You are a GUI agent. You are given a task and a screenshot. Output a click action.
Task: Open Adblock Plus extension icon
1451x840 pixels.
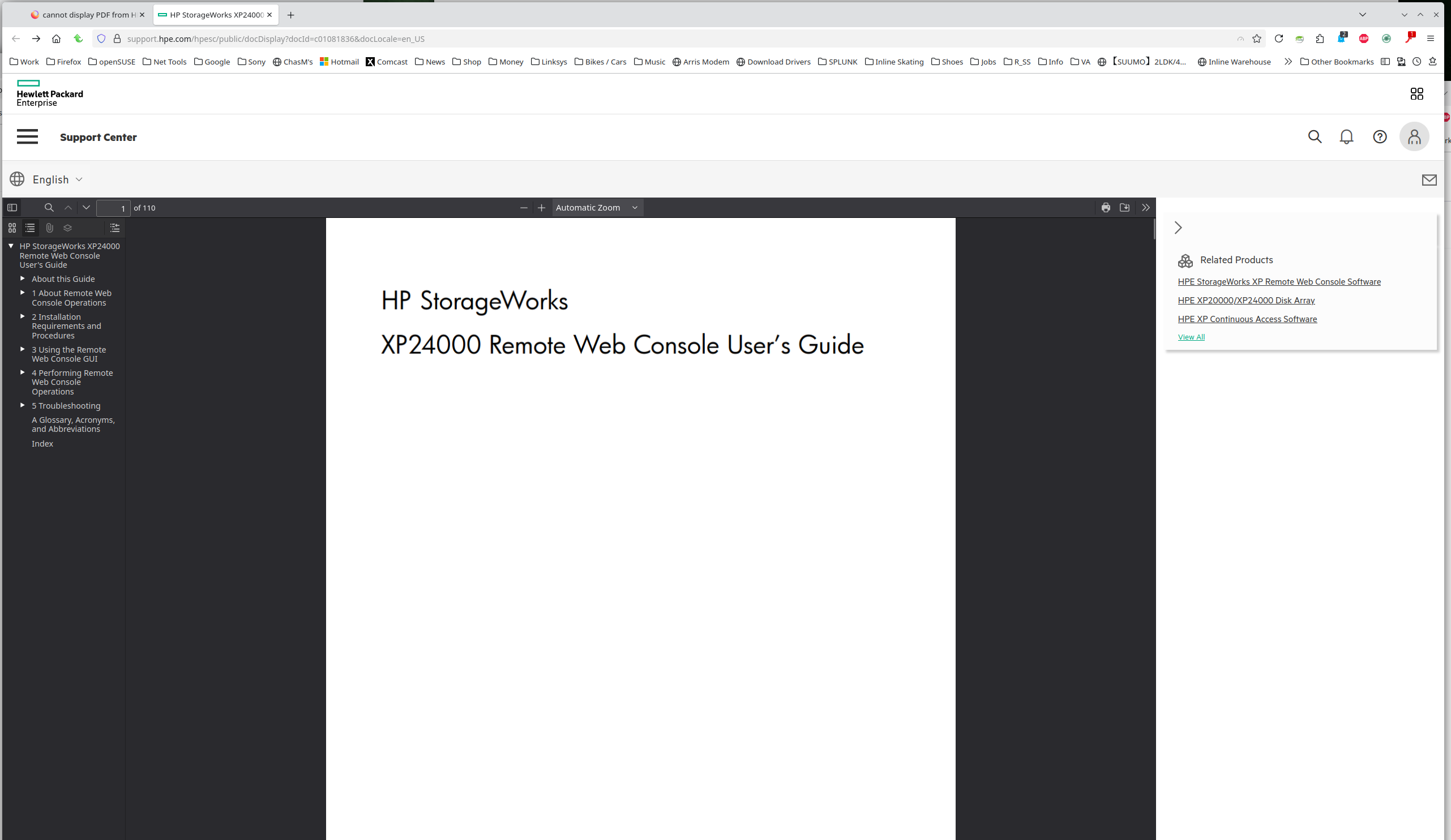tap(1363, 38)
